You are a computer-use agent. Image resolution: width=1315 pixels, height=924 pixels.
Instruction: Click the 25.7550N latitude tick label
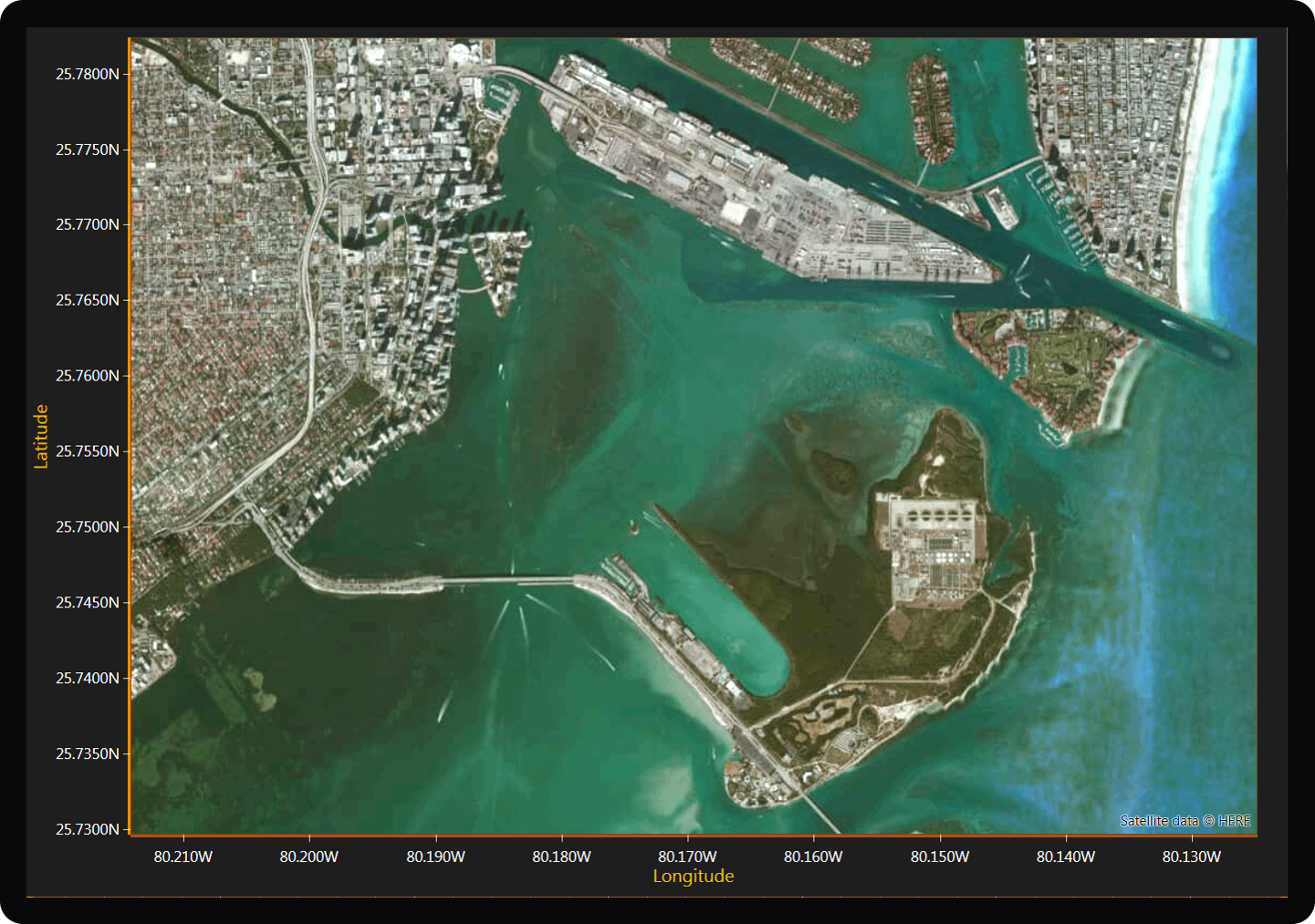(88, 452)
